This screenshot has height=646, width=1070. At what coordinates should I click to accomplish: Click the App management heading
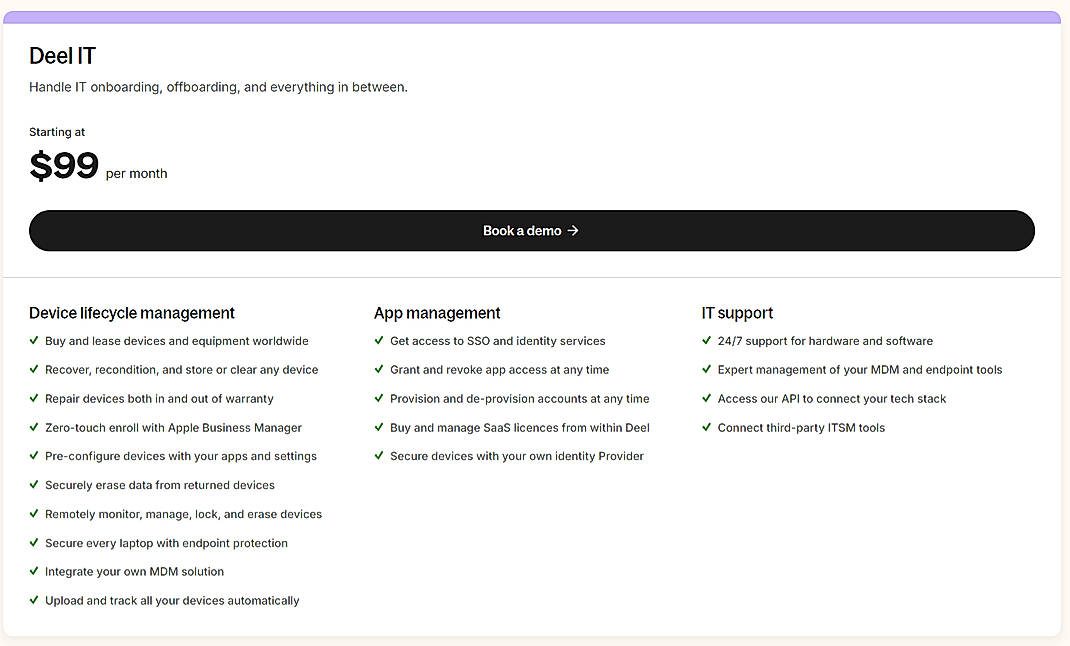[x=437, y=313]
